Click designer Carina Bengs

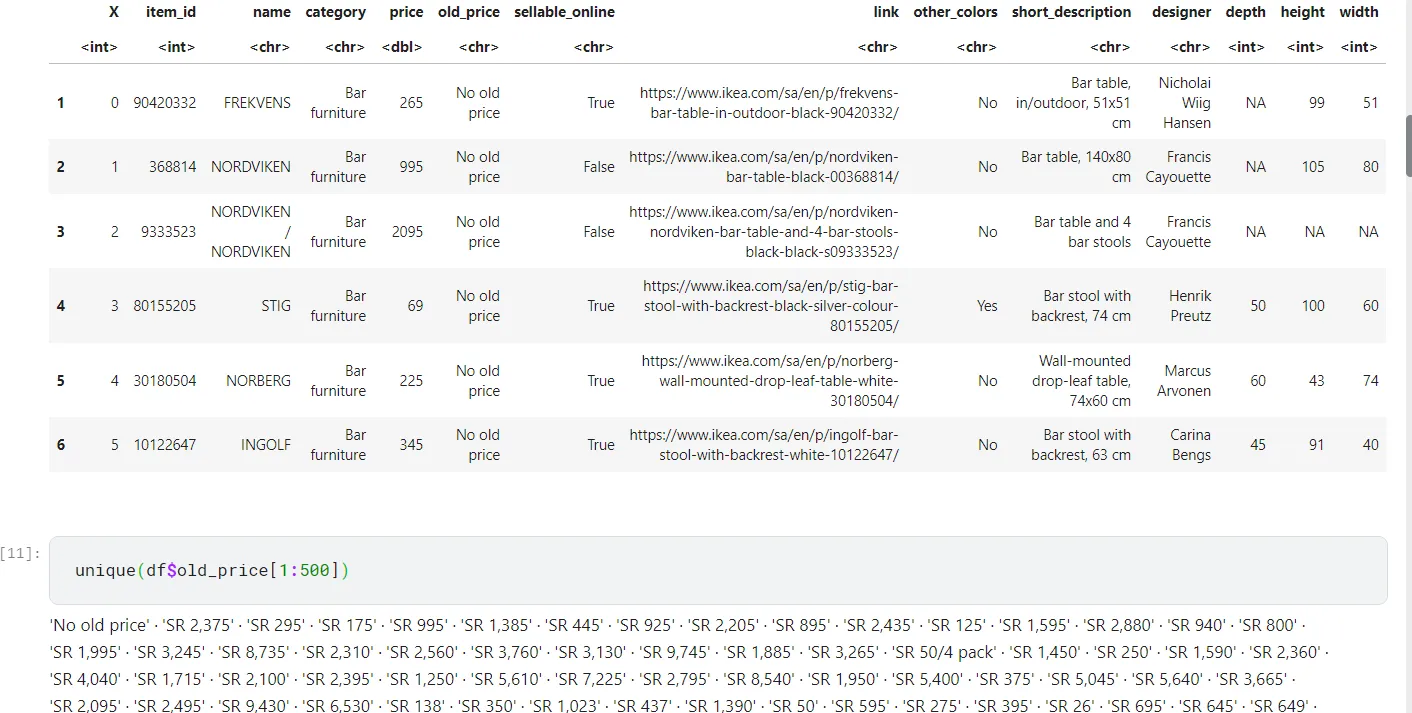click(x=1190, y=445)
